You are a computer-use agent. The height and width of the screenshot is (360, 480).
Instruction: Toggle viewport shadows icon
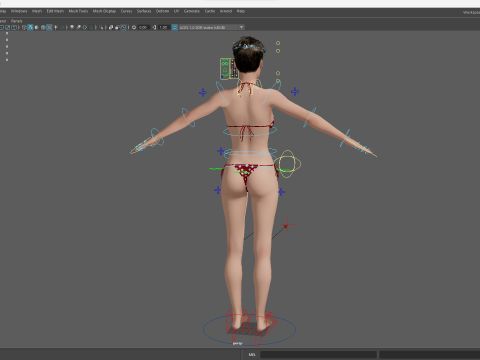click(x=63, y=27)
